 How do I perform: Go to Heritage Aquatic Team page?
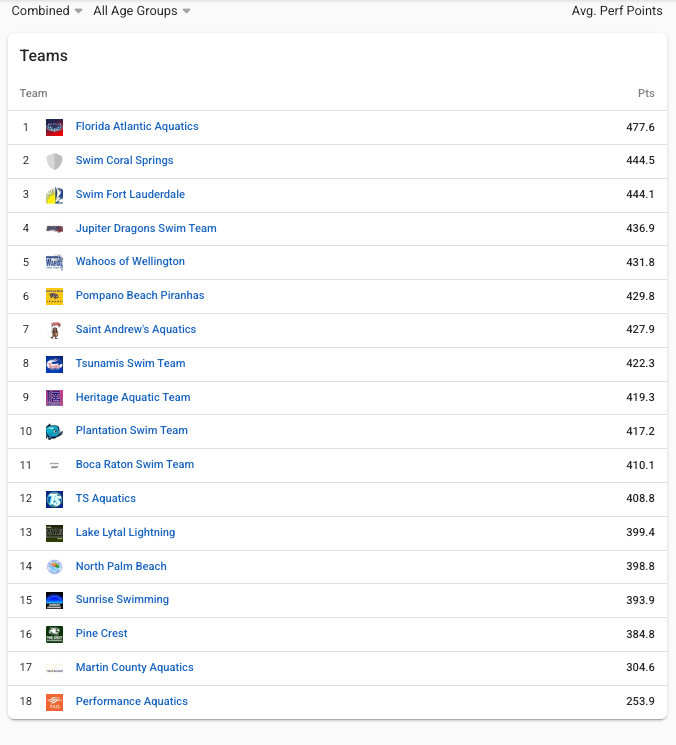pos(133,398)
